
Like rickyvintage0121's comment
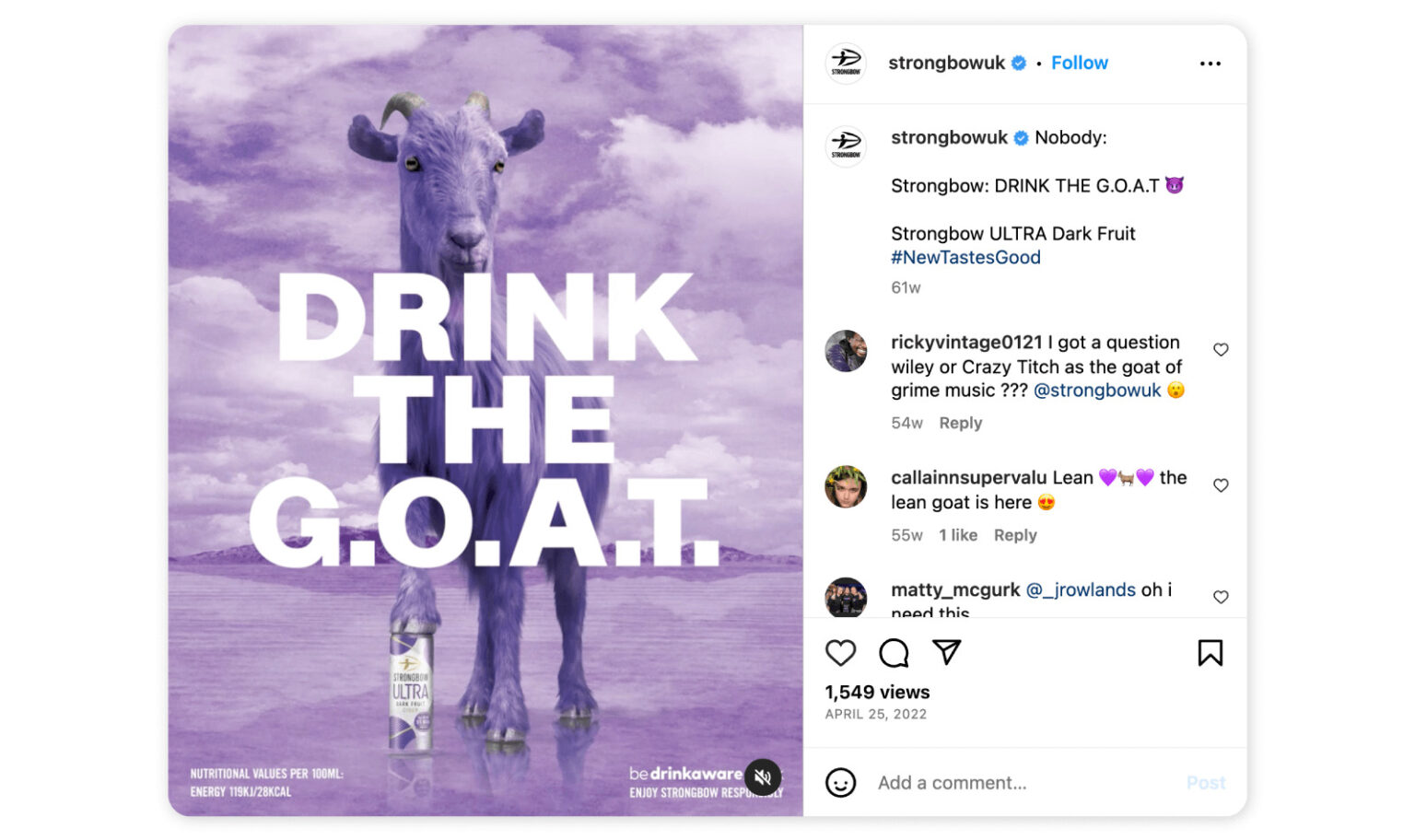click(x=1221, y=350)
